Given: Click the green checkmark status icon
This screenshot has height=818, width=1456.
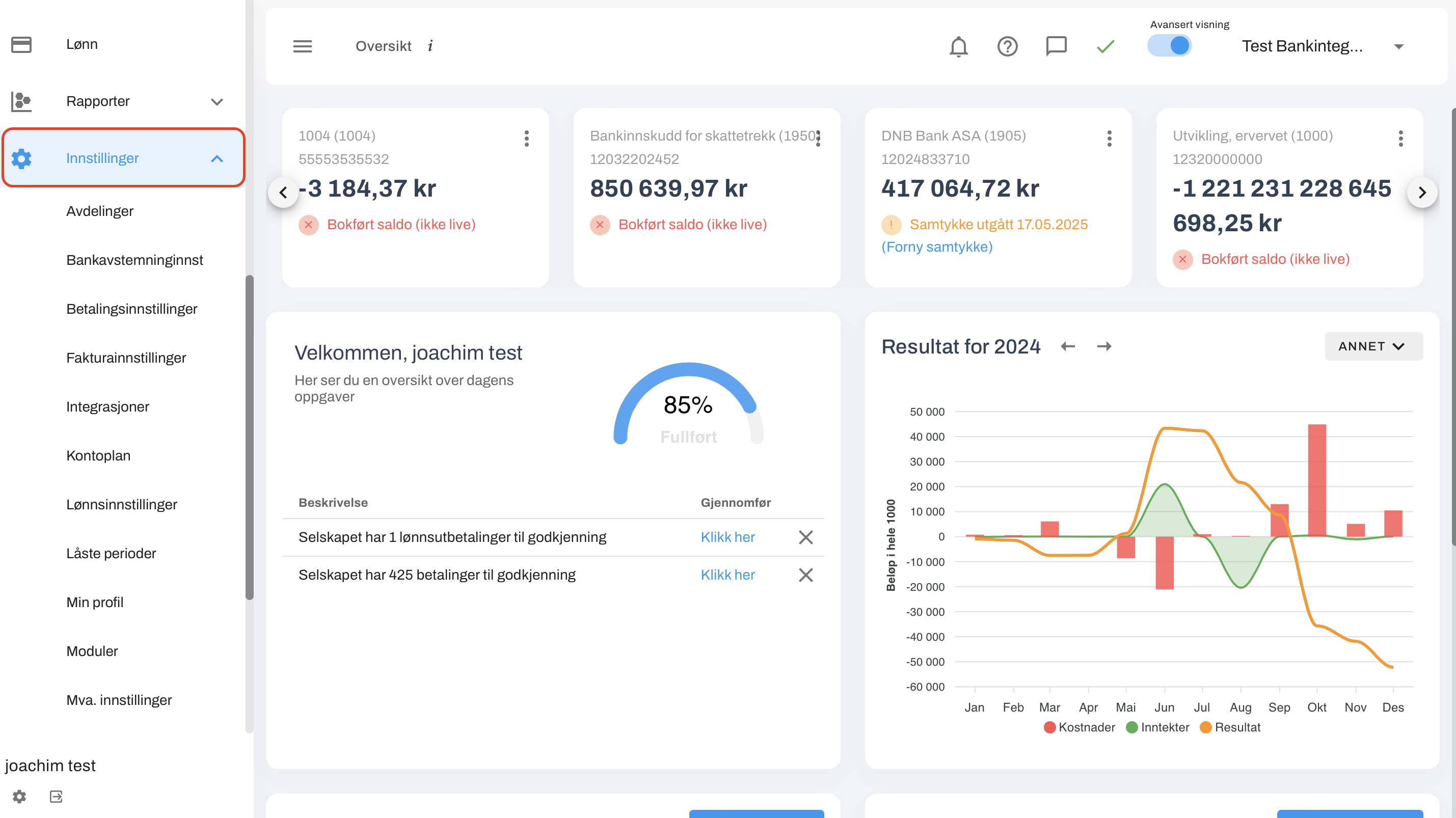Looking at the screenshot, I should tap(1105, 46).
